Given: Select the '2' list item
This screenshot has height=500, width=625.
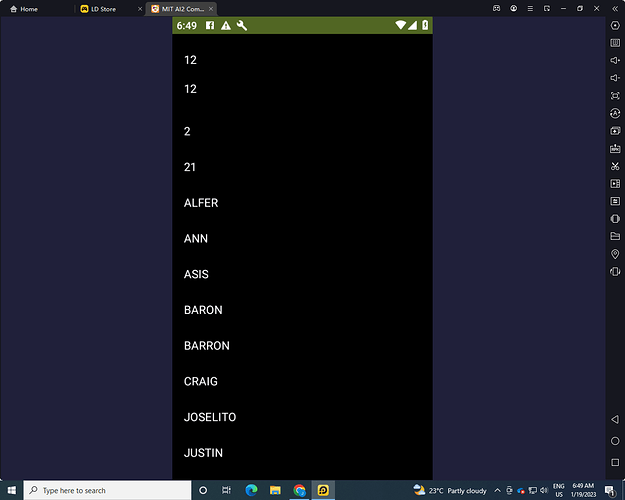Looking at the screenshot, I should (x=302, y=131).
